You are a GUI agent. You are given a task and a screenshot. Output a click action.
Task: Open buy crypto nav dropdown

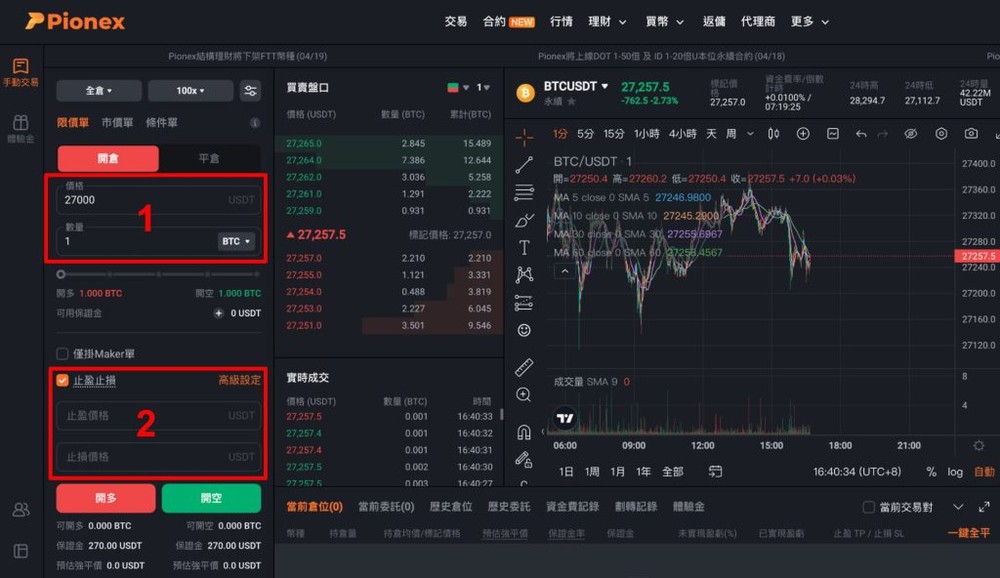coord(665,22)
